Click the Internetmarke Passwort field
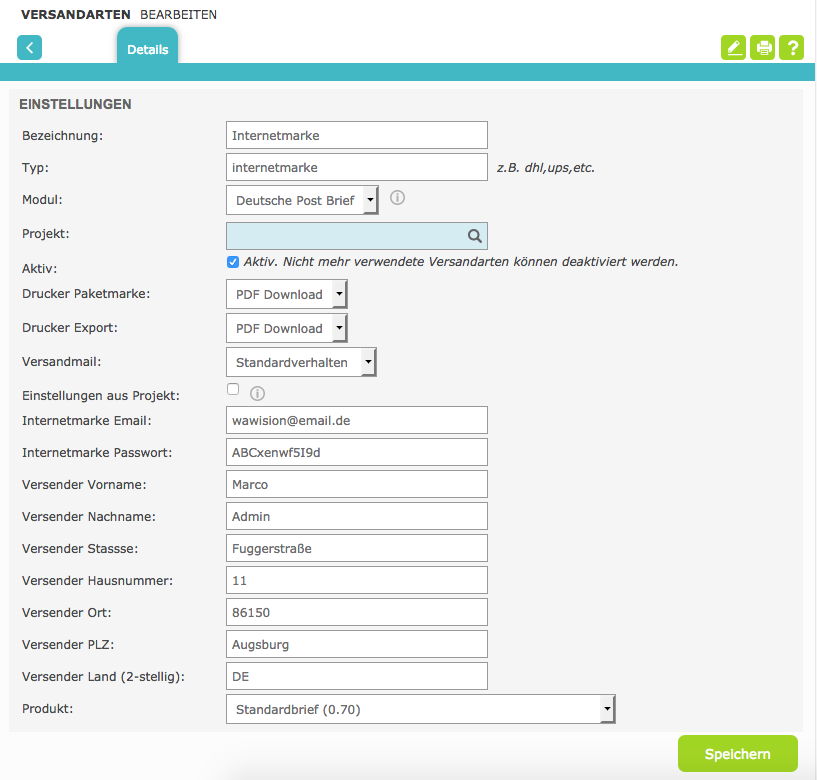Viewport: 817px width, 780px height. [x=357, y=452]
